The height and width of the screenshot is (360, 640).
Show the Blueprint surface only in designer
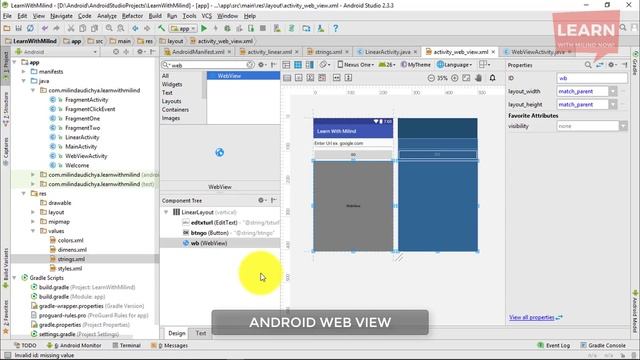click(x=298, y=65)
